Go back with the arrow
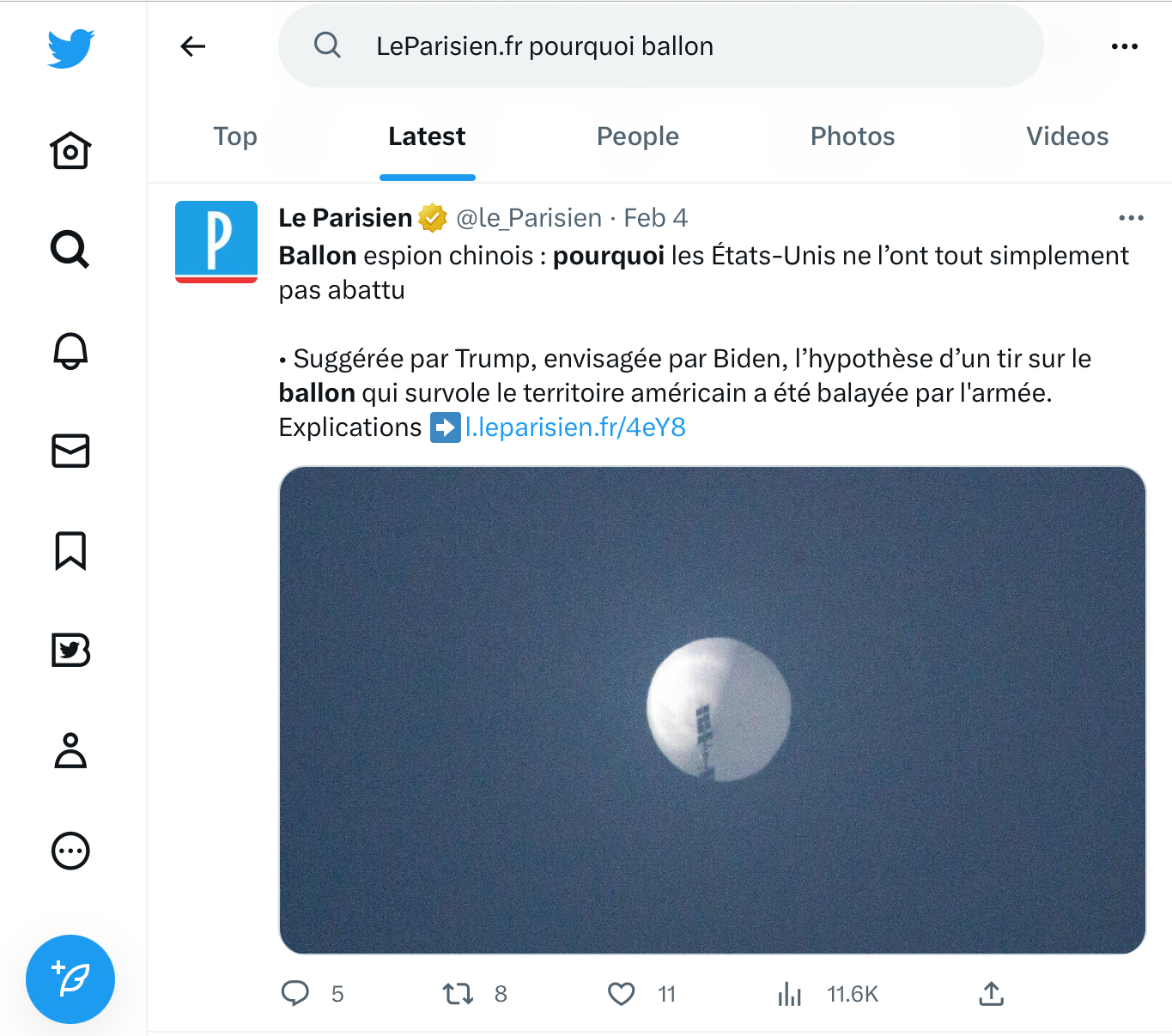The image size is (1172, 1036). click(x=193, y=46)
